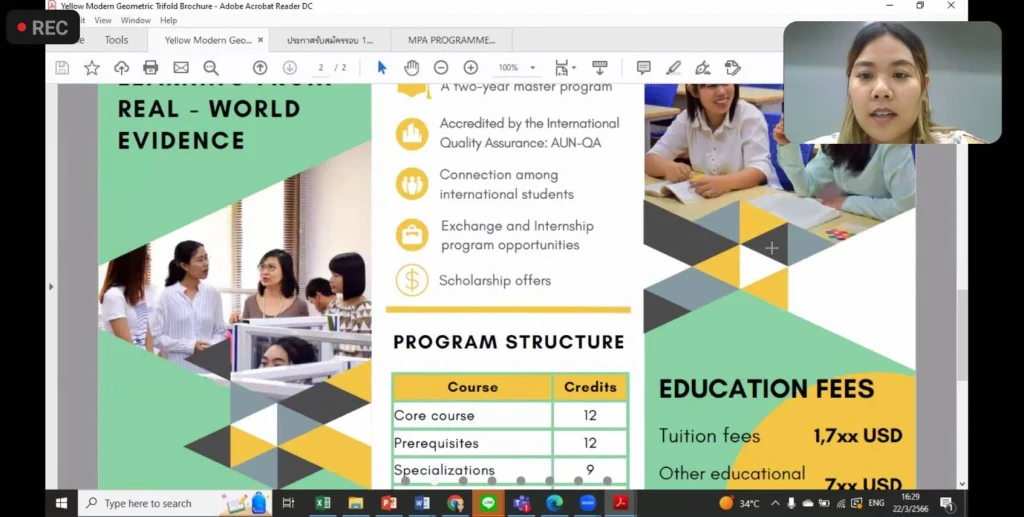The image size is (1024, 517).
Task: Activate the Hand pan tool
Action: point(411,67)
